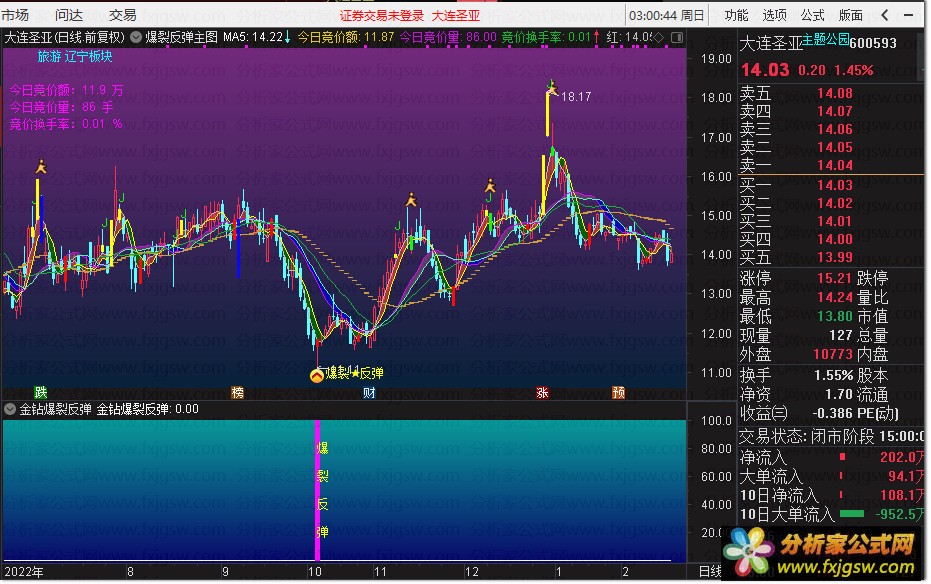Select the 买五 row price 13.99
The image size is (931, 584).
click(x=834, y=257)
